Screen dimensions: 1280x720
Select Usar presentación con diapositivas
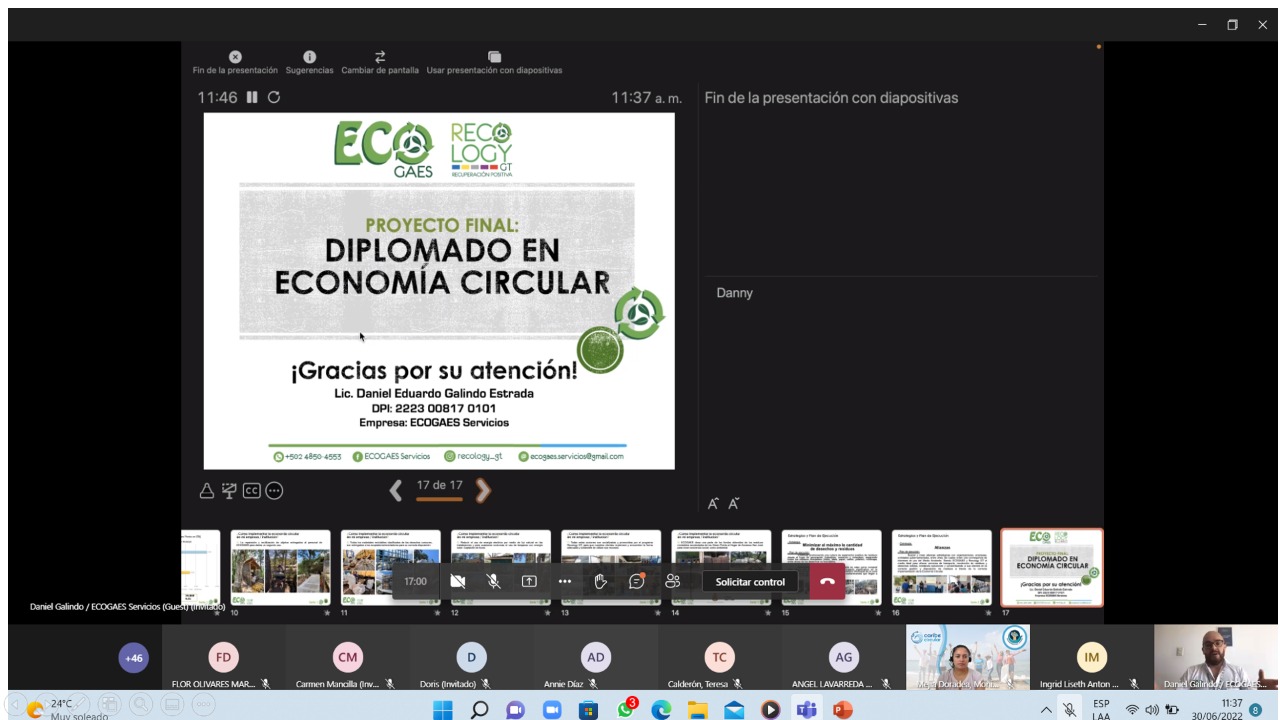point(494,57)
